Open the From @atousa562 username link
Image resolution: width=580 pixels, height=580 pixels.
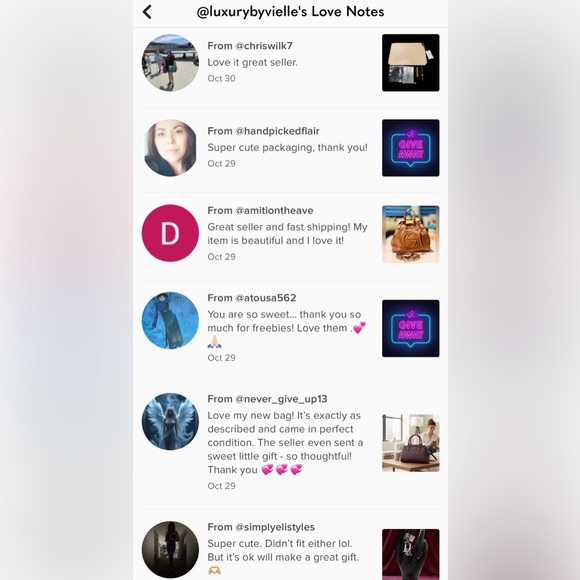[252, 298]
